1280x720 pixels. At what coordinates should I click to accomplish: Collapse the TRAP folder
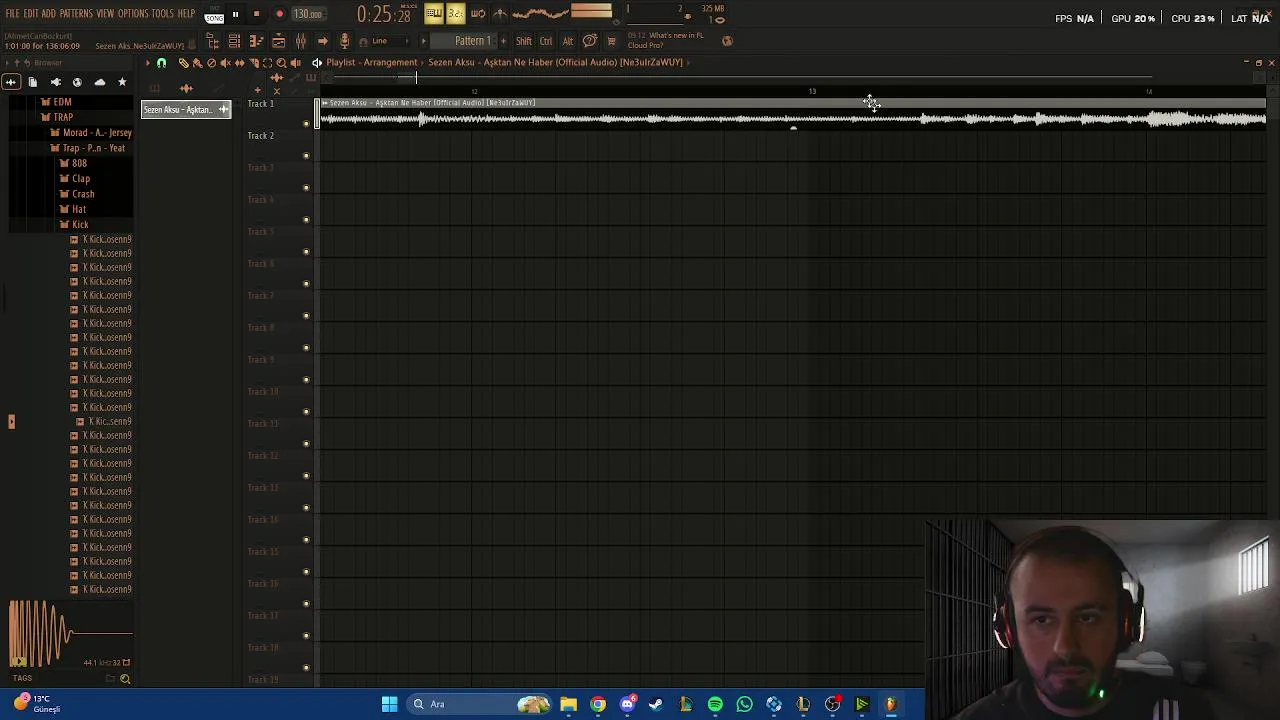tap(57, 117)
